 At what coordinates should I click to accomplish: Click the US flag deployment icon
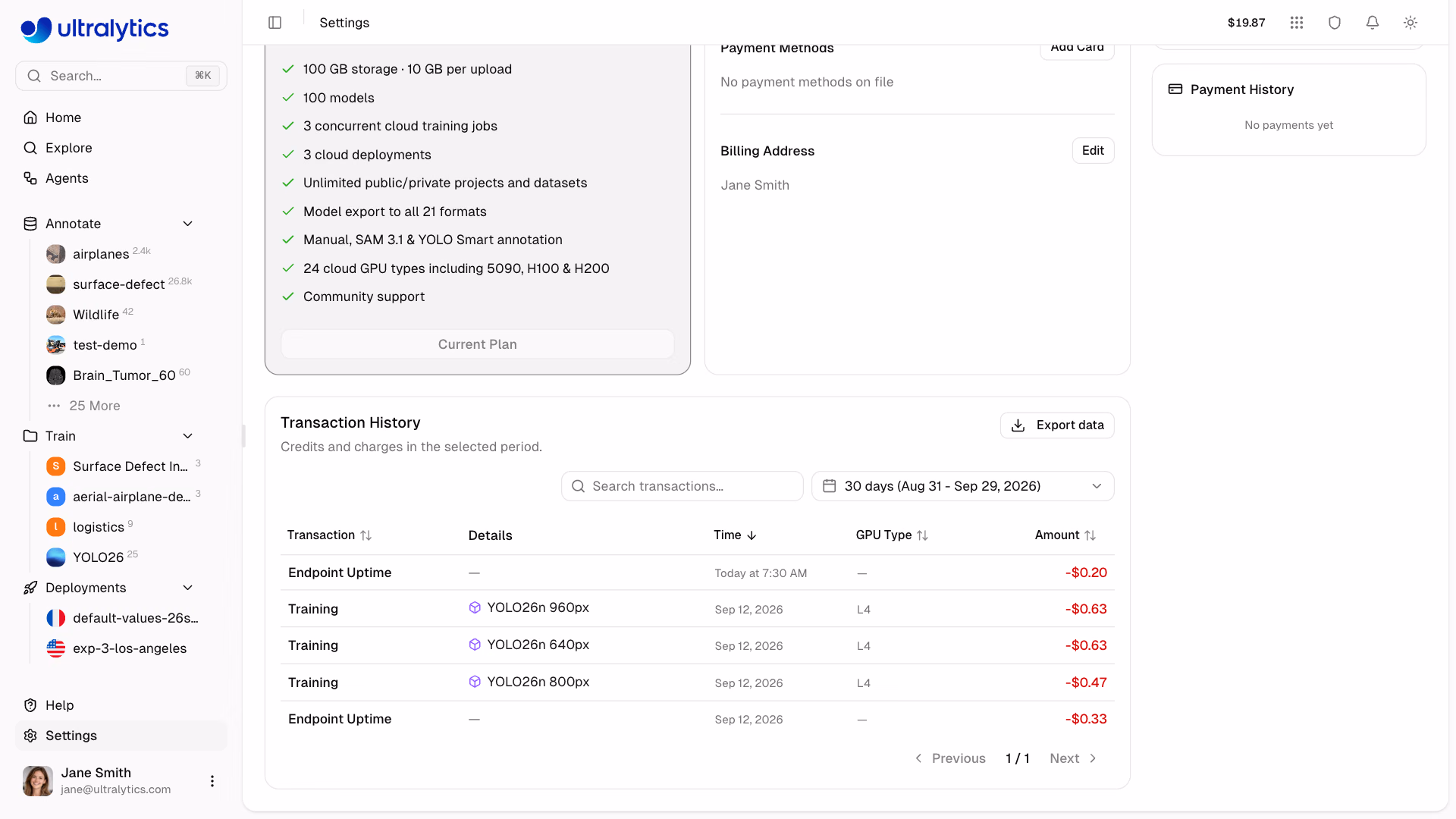click(56, 648)
